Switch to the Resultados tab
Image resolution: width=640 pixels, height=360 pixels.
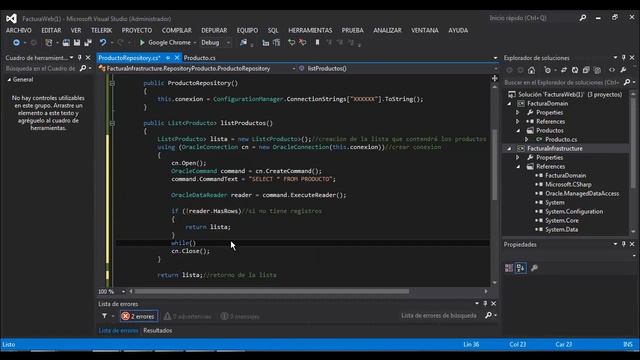tap(158, 331)
